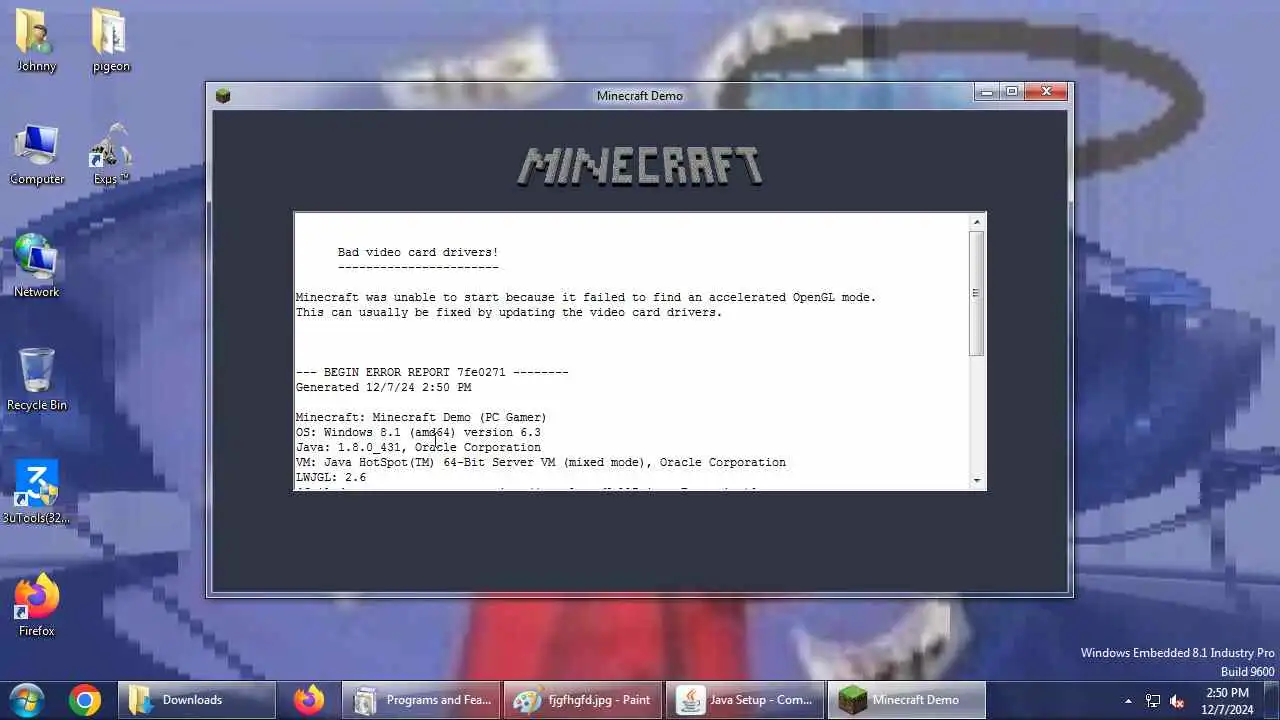This screenshot has height=720, width=1280.
Task: Click the 'Java: 1.8.0_431' line
Action: point(418,447)
